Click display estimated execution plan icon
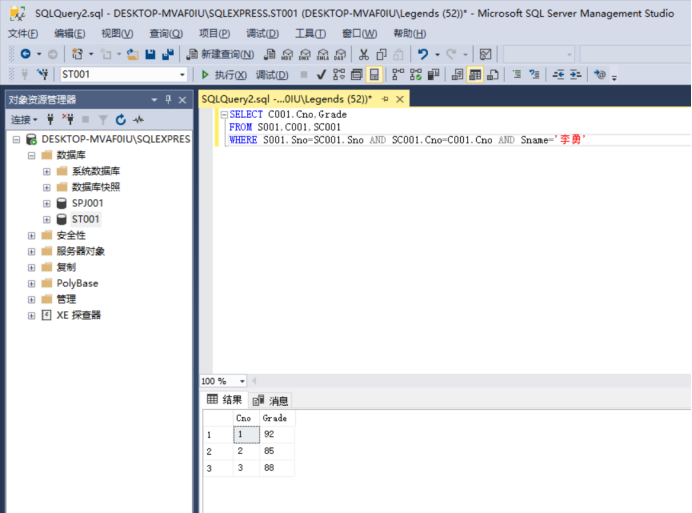The image size is (692, 513). tap(339, 74)
